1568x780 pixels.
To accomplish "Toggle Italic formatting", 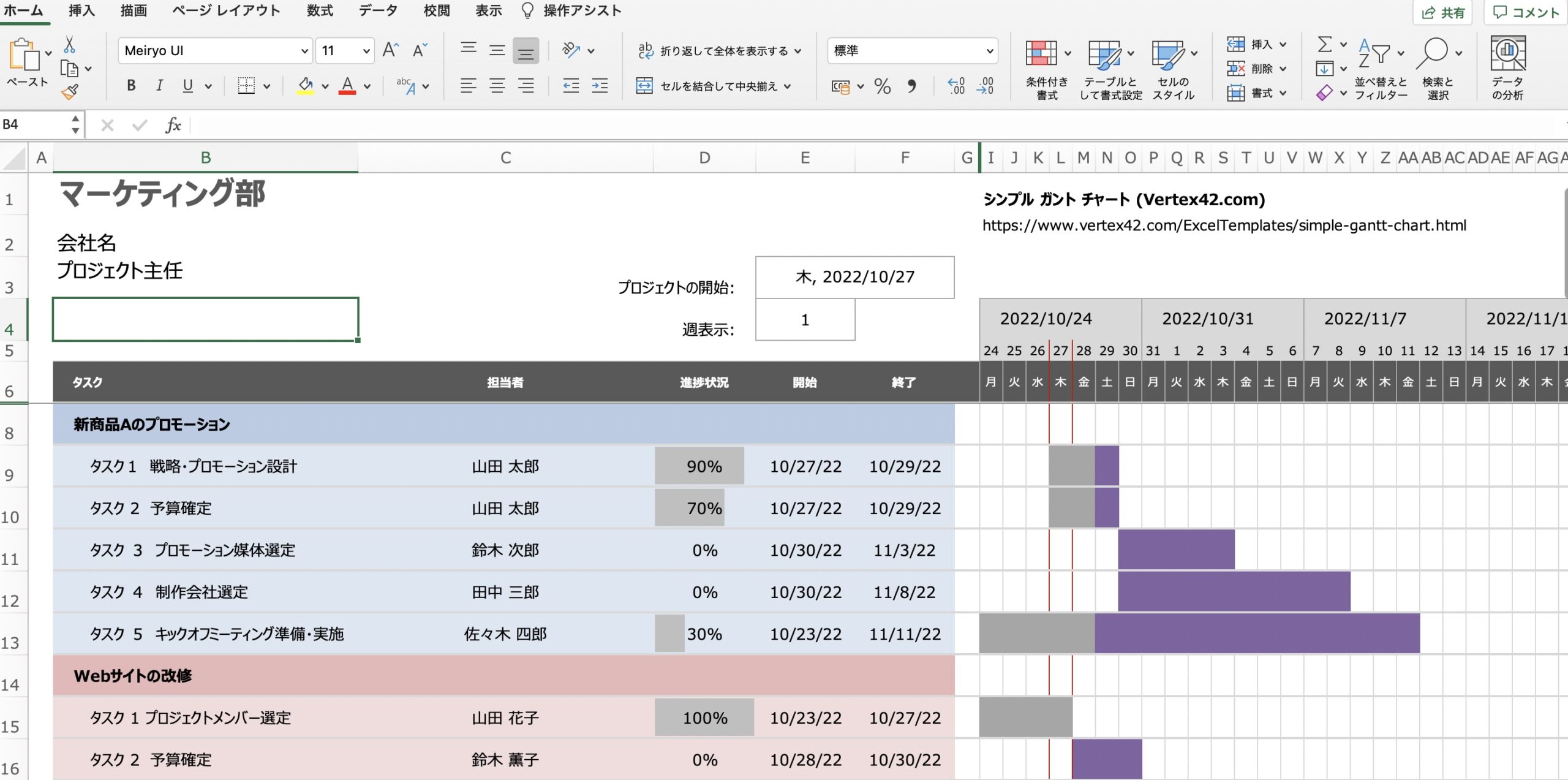I will click(x=159, y=86).
